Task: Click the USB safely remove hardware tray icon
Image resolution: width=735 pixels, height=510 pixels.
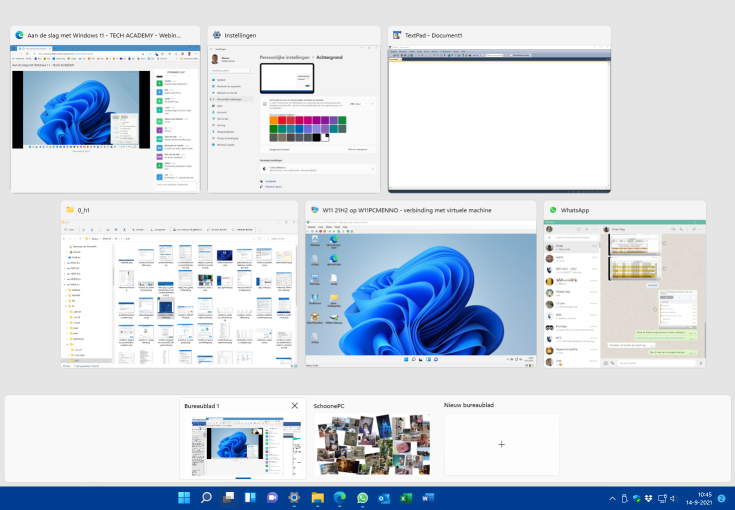Action: click(624, 499)
